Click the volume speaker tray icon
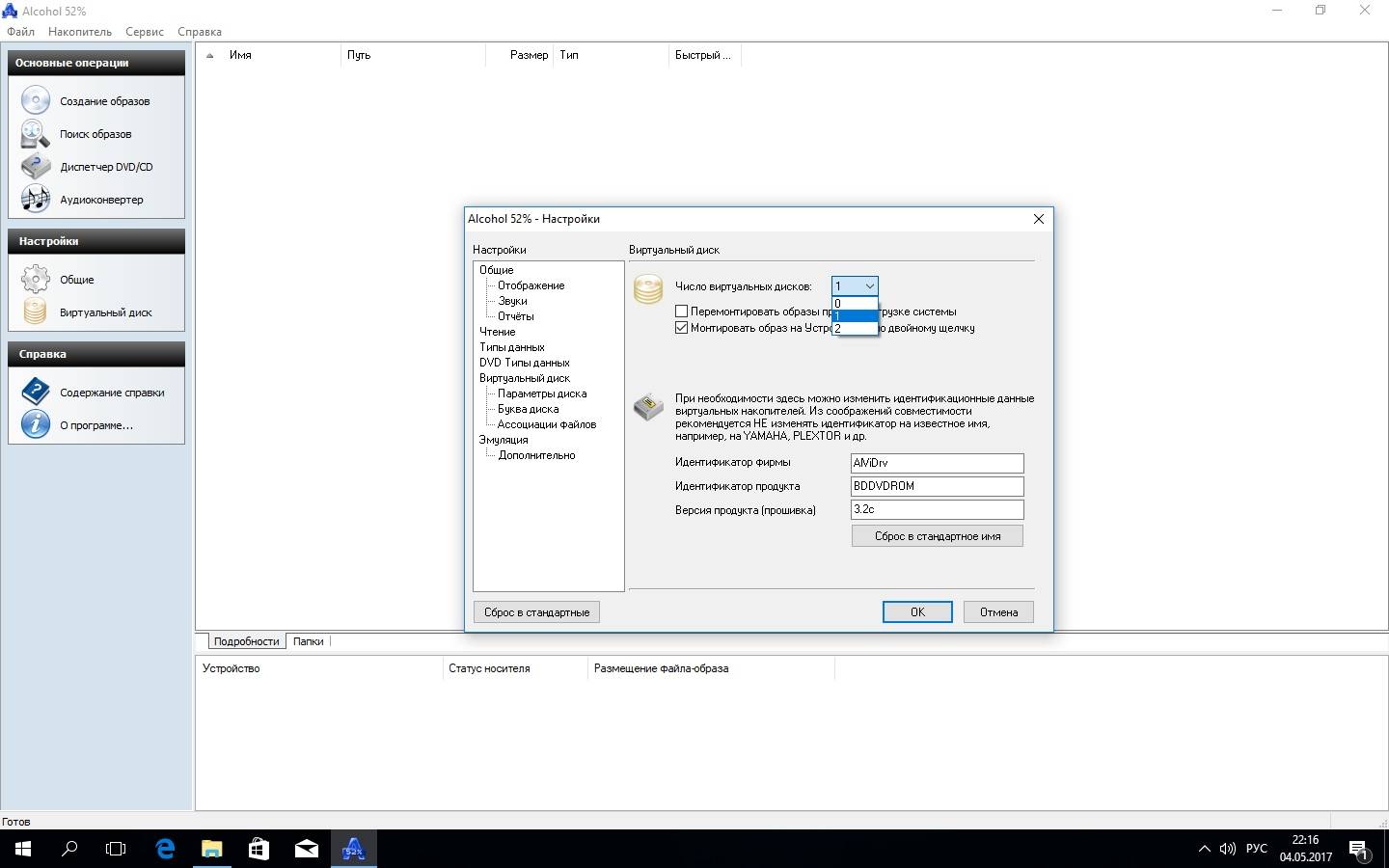 (x=1227, y=849)
